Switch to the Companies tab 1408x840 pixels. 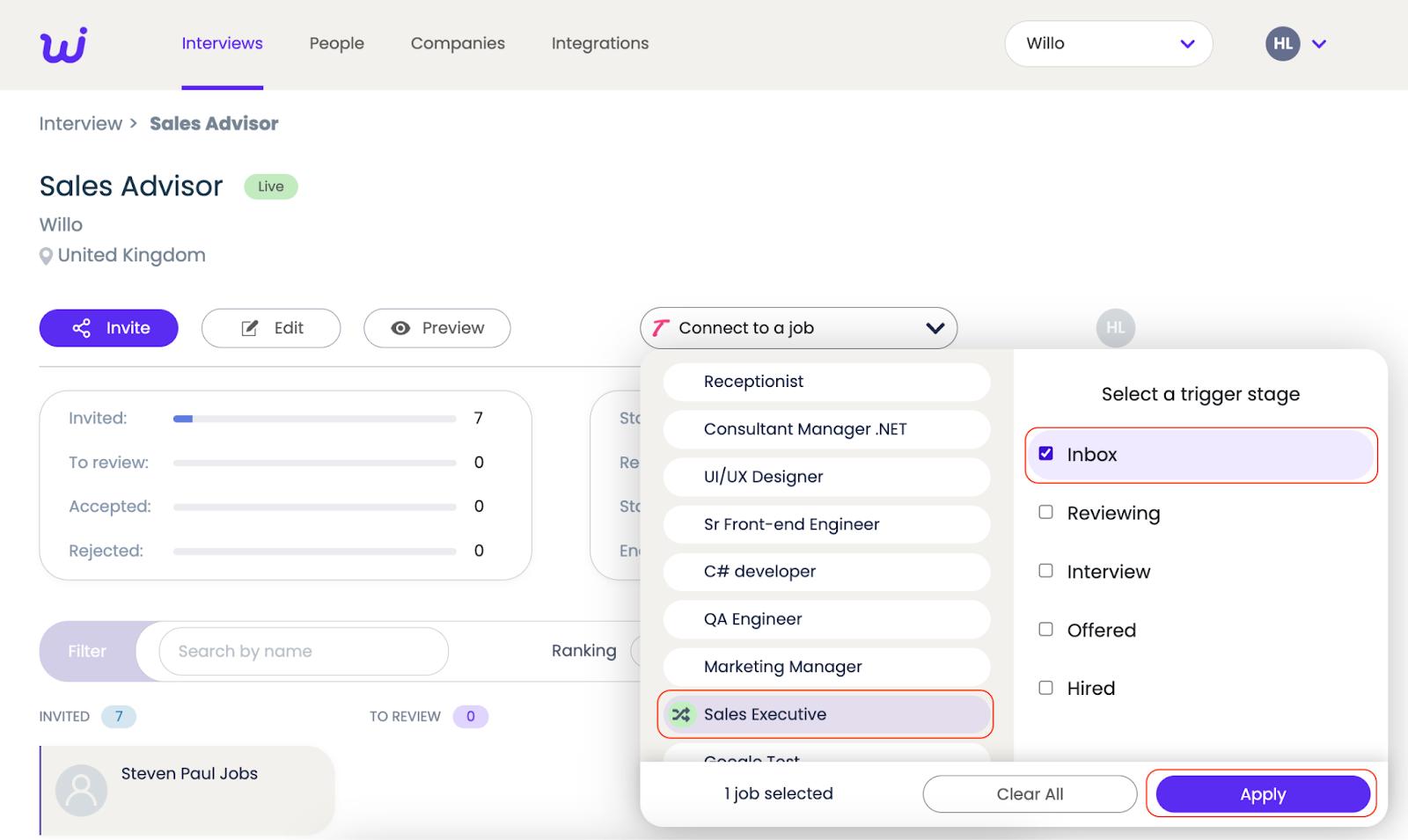pyautogui.click(x=458, y=43)
